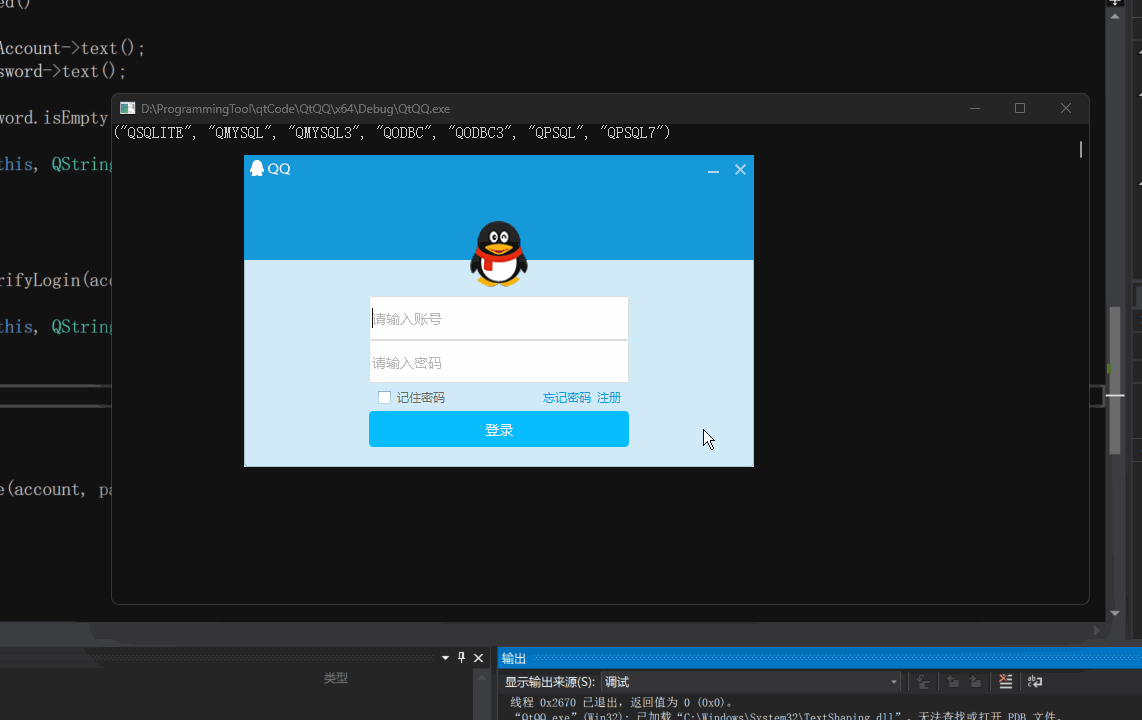This screenshot has height=720, width=1142.
Task: Click the editor vertical scrollbar thumb
Action: (1115, 381)
